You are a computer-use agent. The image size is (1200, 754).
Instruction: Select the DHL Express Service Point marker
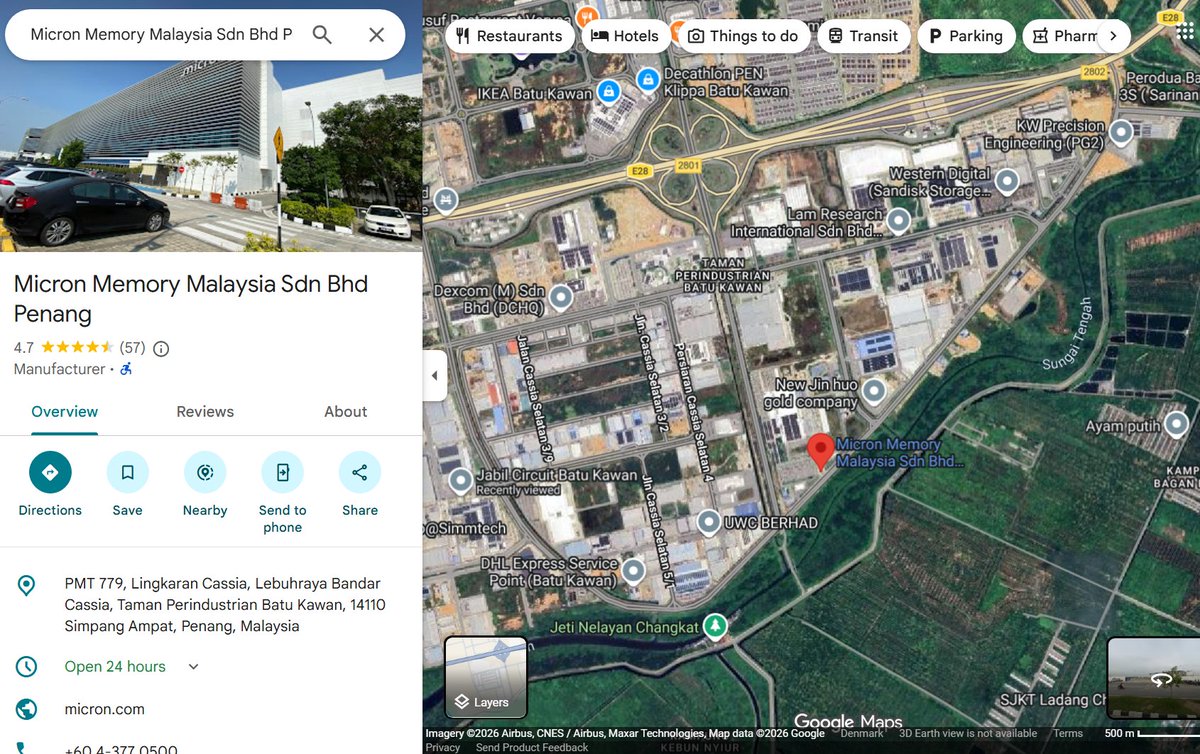point(633,571)
